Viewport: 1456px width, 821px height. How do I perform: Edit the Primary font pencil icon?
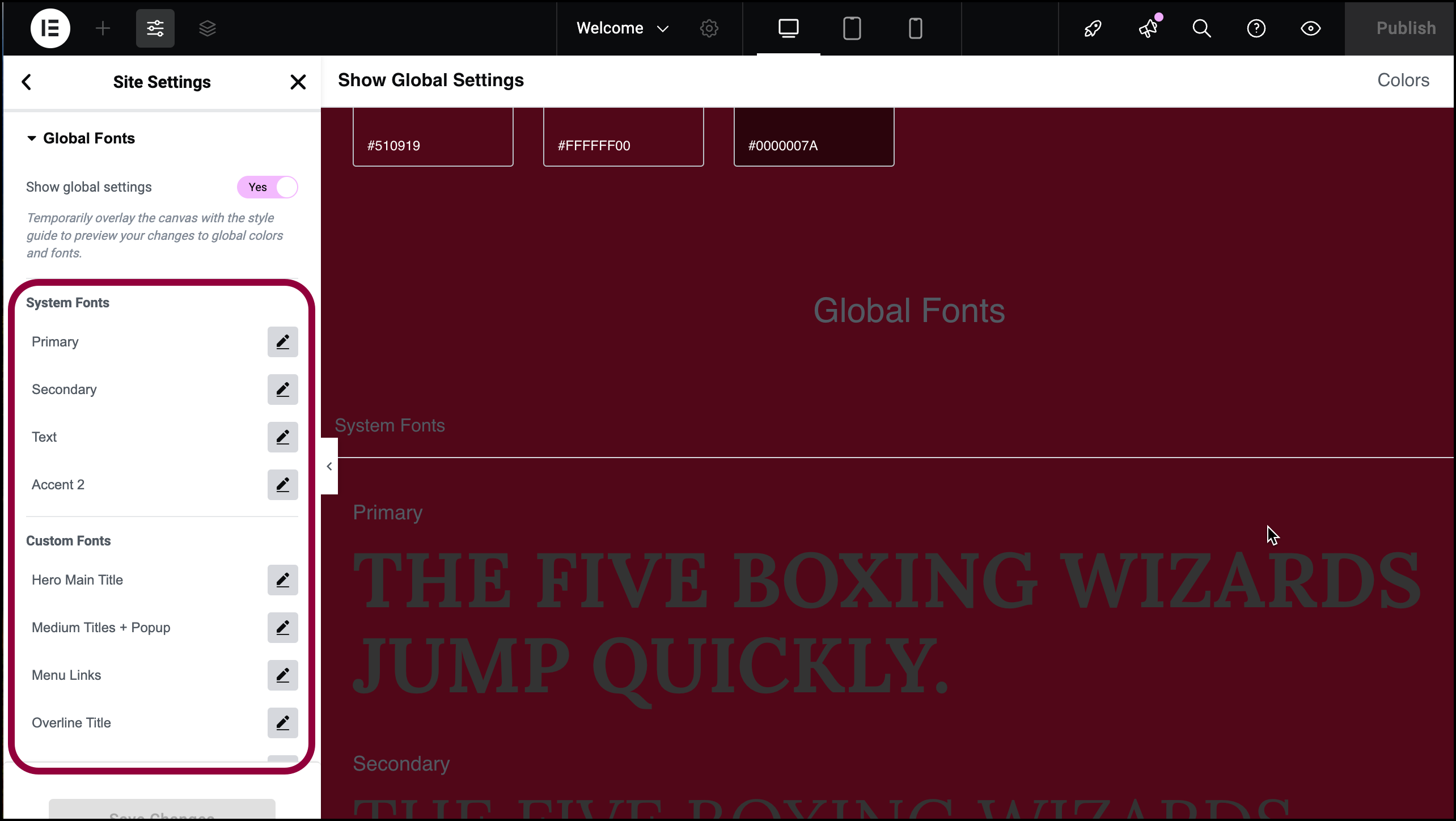coord(282,342)
